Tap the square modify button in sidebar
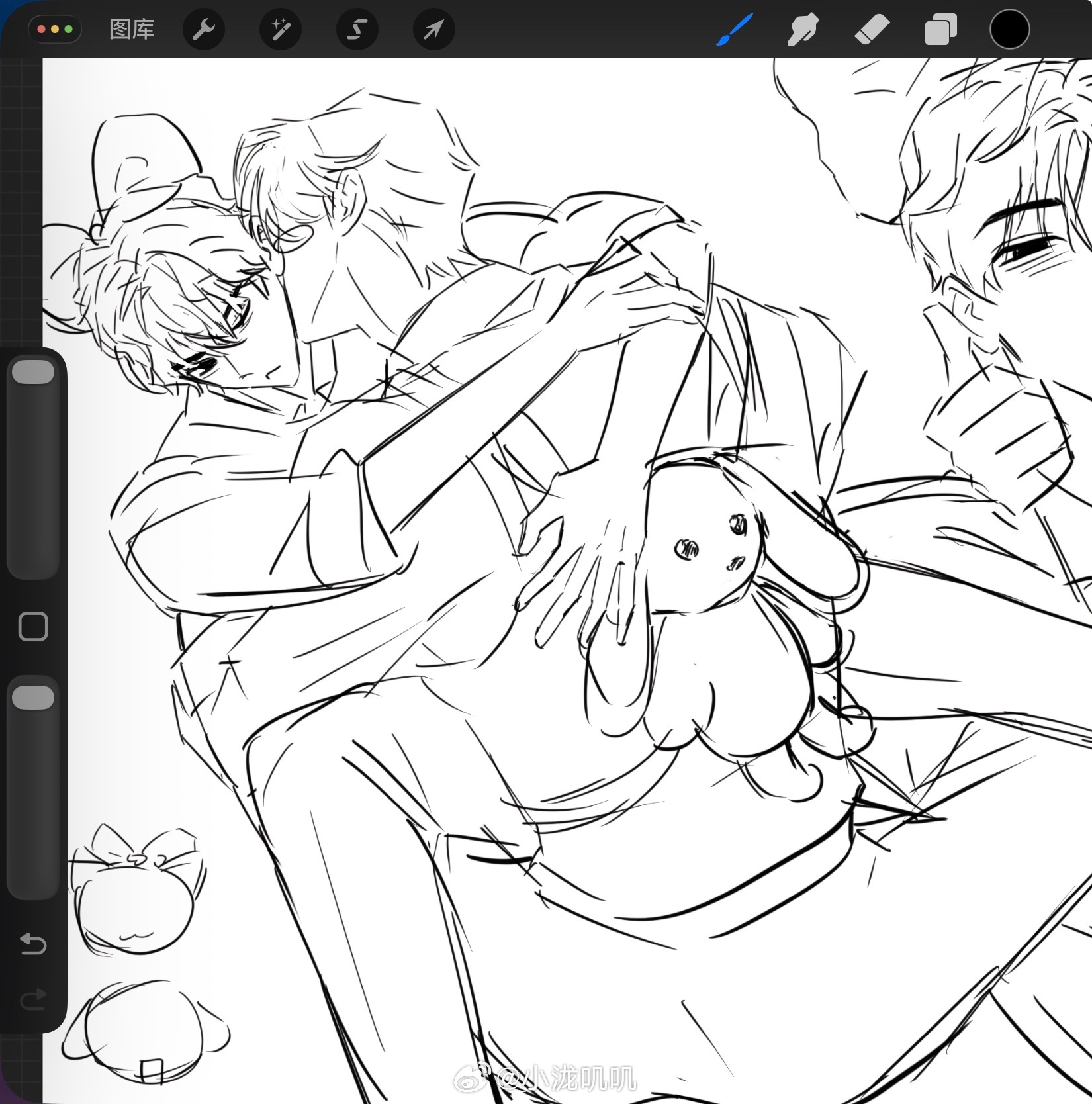 point(33,626)
